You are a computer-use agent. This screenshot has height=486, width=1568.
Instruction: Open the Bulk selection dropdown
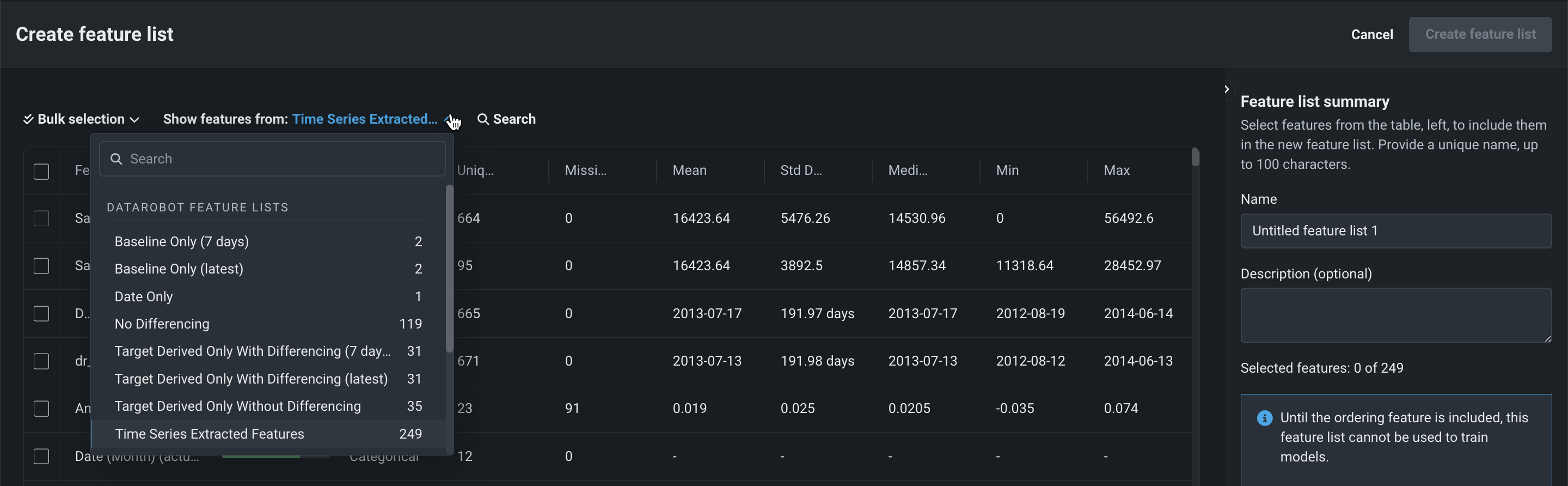tap(82, 119)
